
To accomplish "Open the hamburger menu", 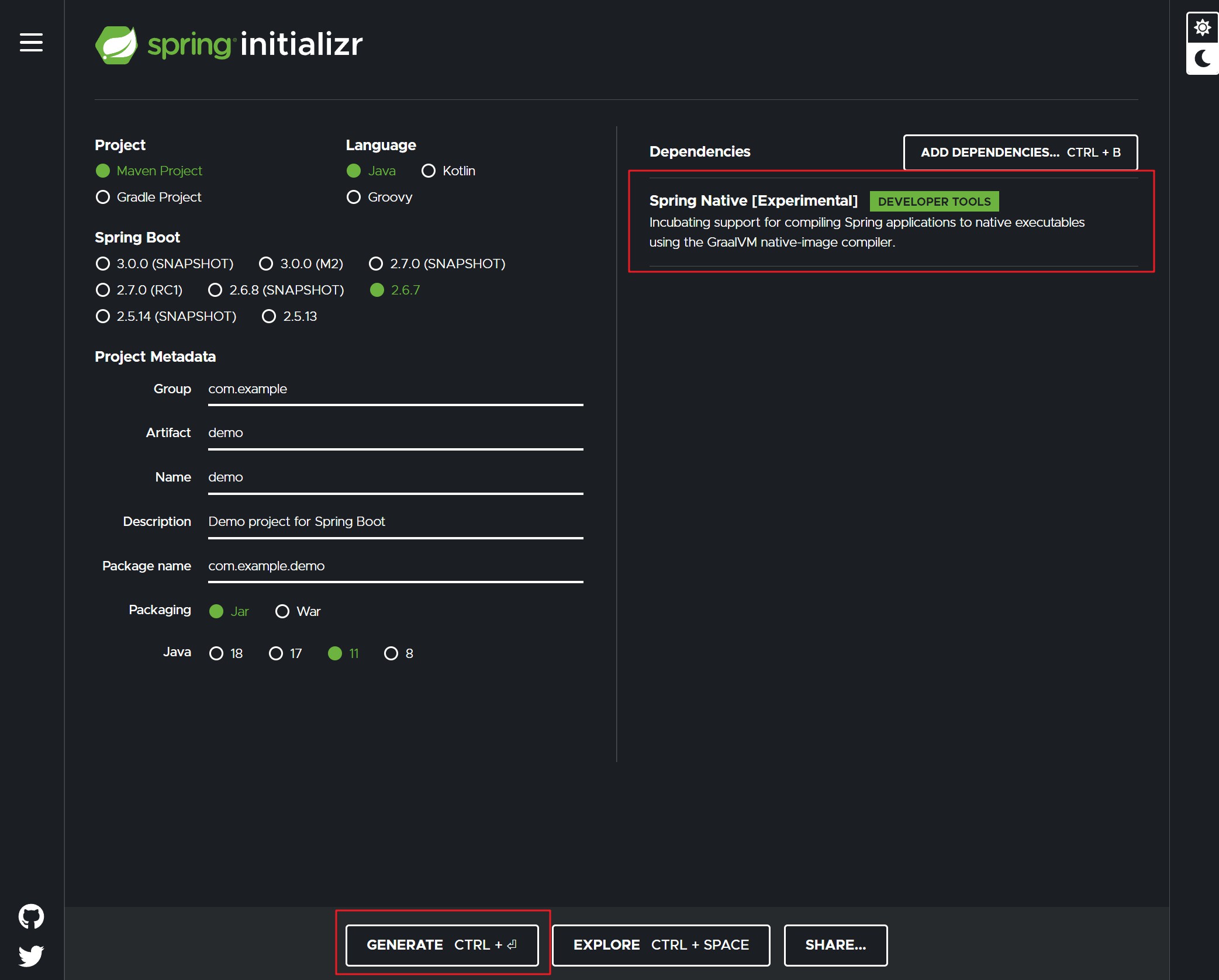I will [31, 42].
